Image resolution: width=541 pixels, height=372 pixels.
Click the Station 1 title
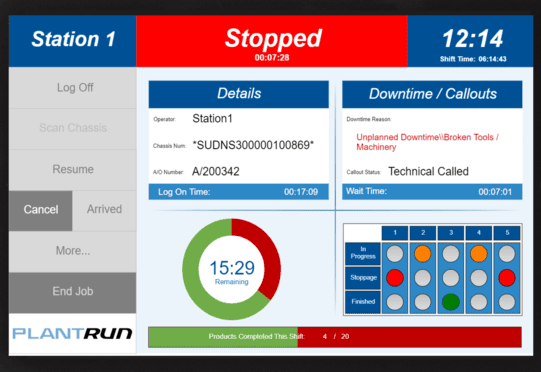pyautogui.click(x=73, y=39)
